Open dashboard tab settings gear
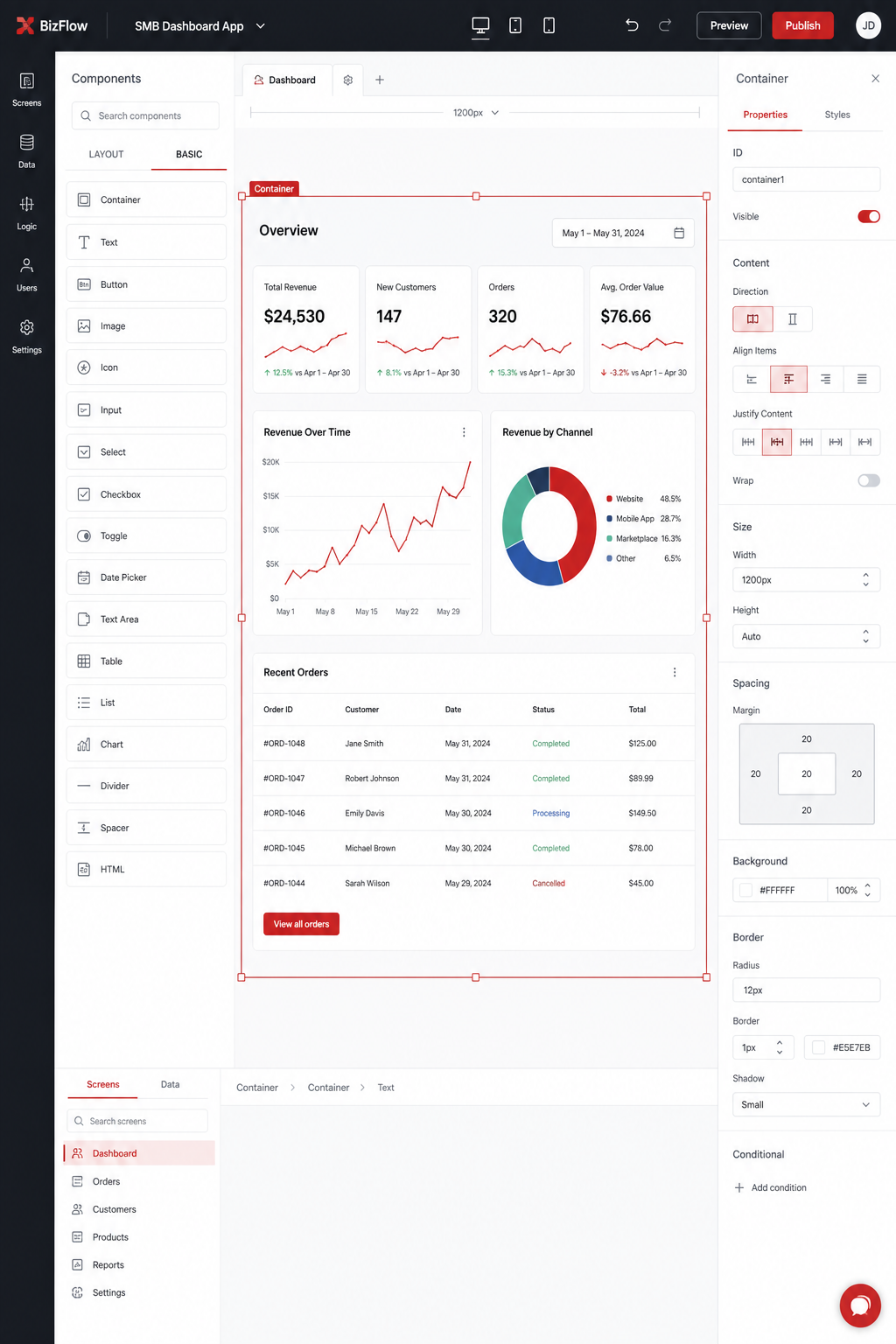896x1344 pixels. (x=348, y=80)
